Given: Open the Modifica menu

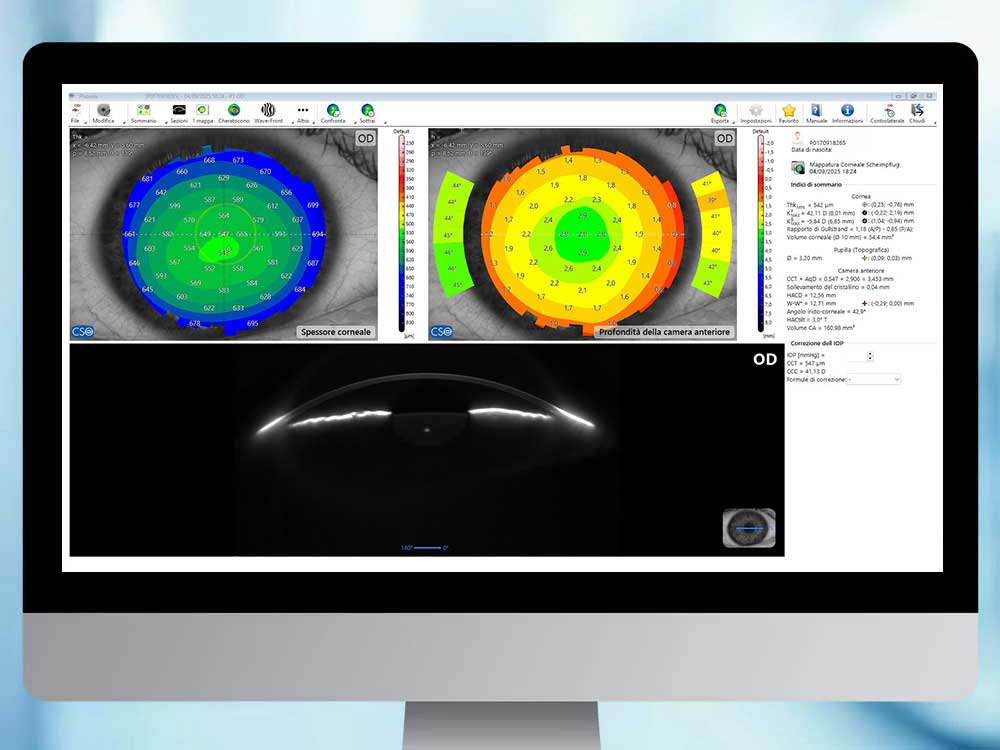Looking at the screenshot, I should tap(103, 112).
